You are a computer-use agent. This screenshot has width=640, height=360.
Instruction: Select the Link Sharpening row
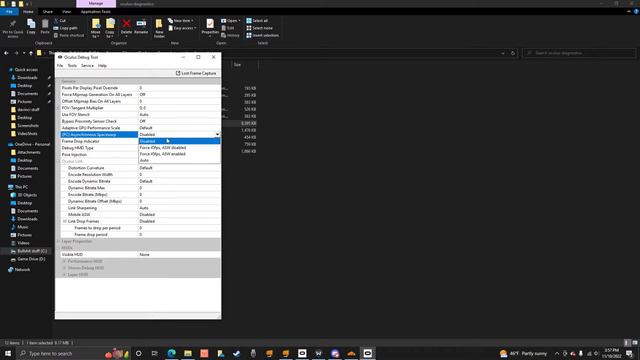pyautogui.click(x=140, y=208)
